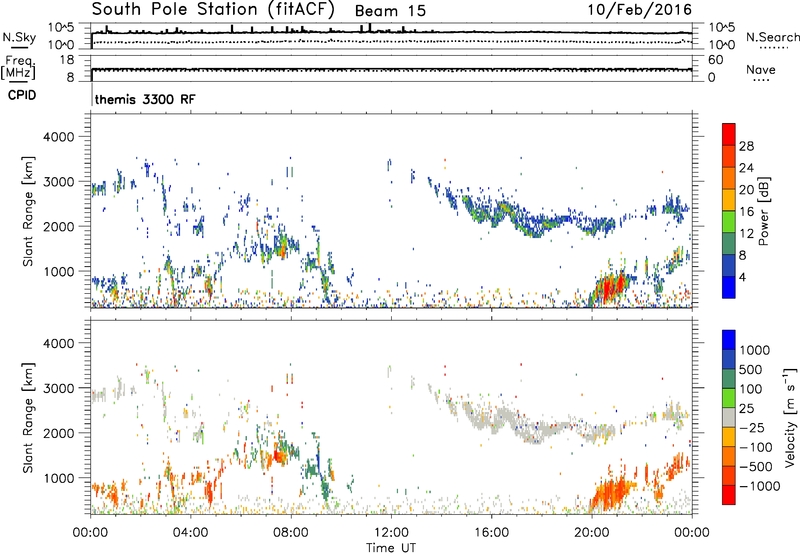This screenshot has height=554, width=800.
Task: Click the 'Velocity [m s-1]' colorbar title
Action: coord(791,417)
